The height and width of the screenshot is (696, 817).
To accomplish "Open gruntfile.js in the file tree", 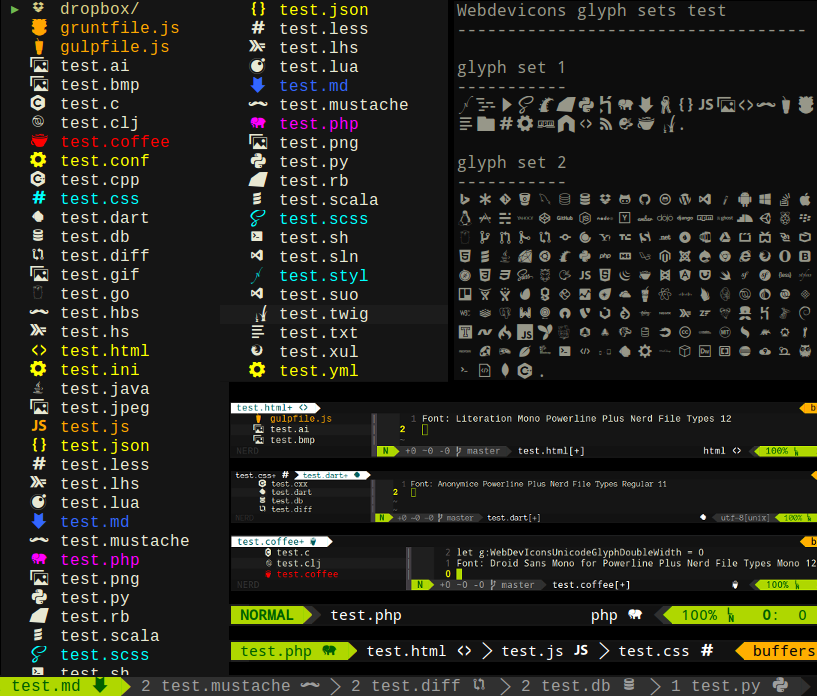I will pos(120,28).
